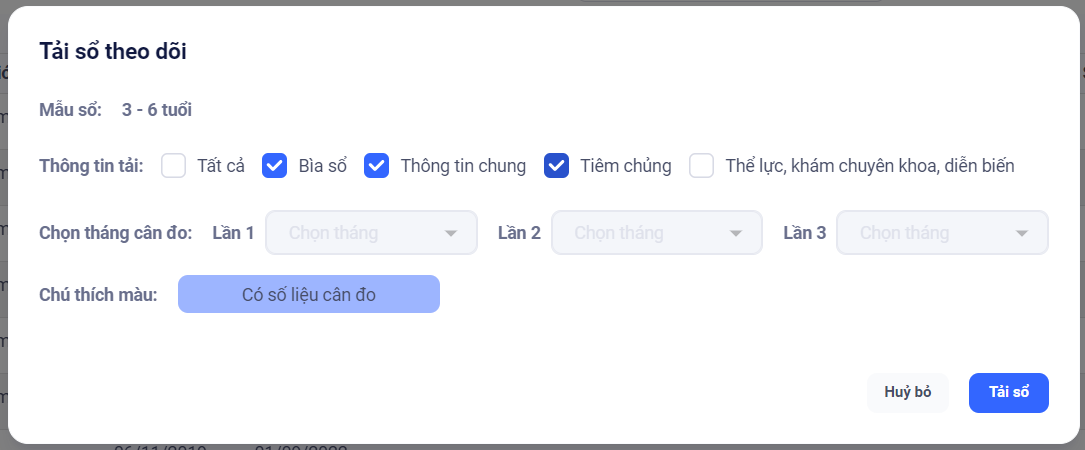Viewport: 1085px width, 450px height.
Task: Click the Tất cả label text
Action: pyautogui.click(x=221, y=166)
